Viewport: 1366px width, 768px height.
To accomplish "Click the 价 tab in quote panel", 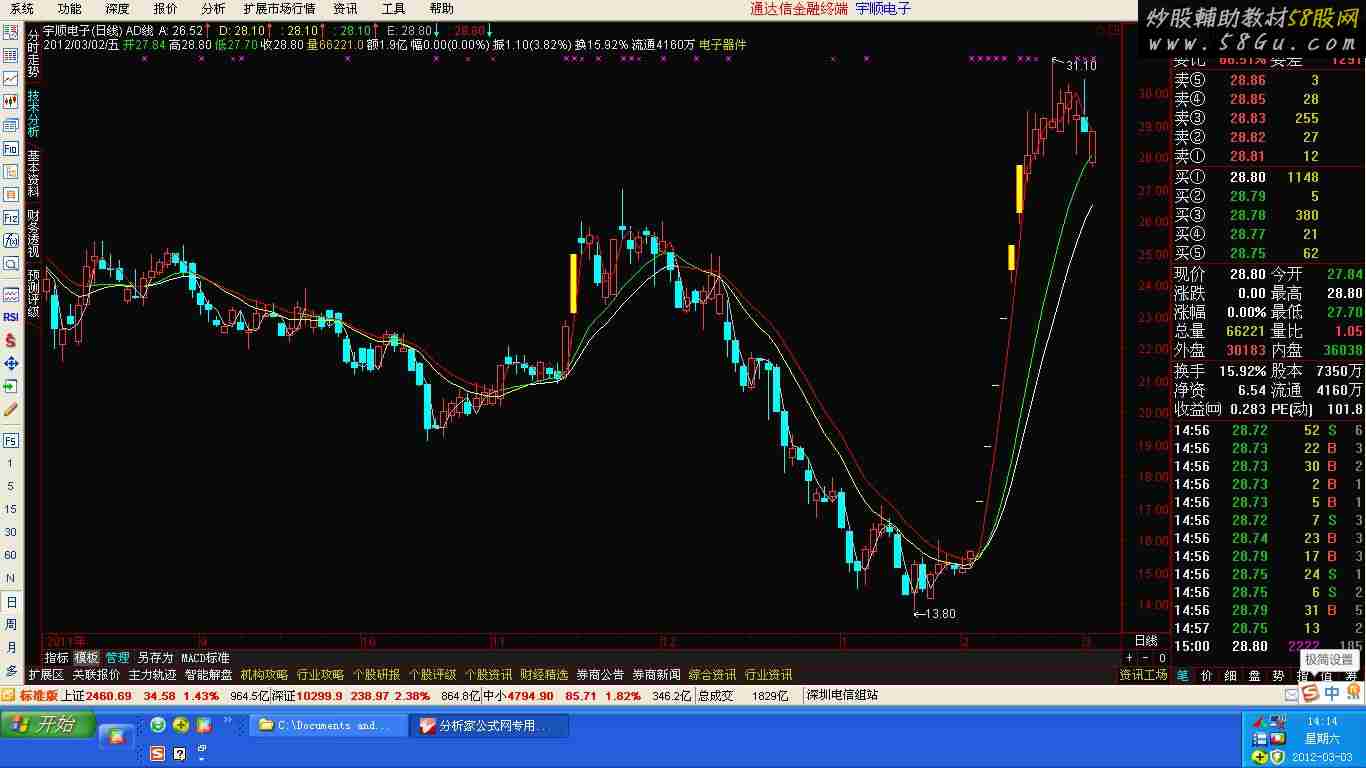I will click(1205, 675).
